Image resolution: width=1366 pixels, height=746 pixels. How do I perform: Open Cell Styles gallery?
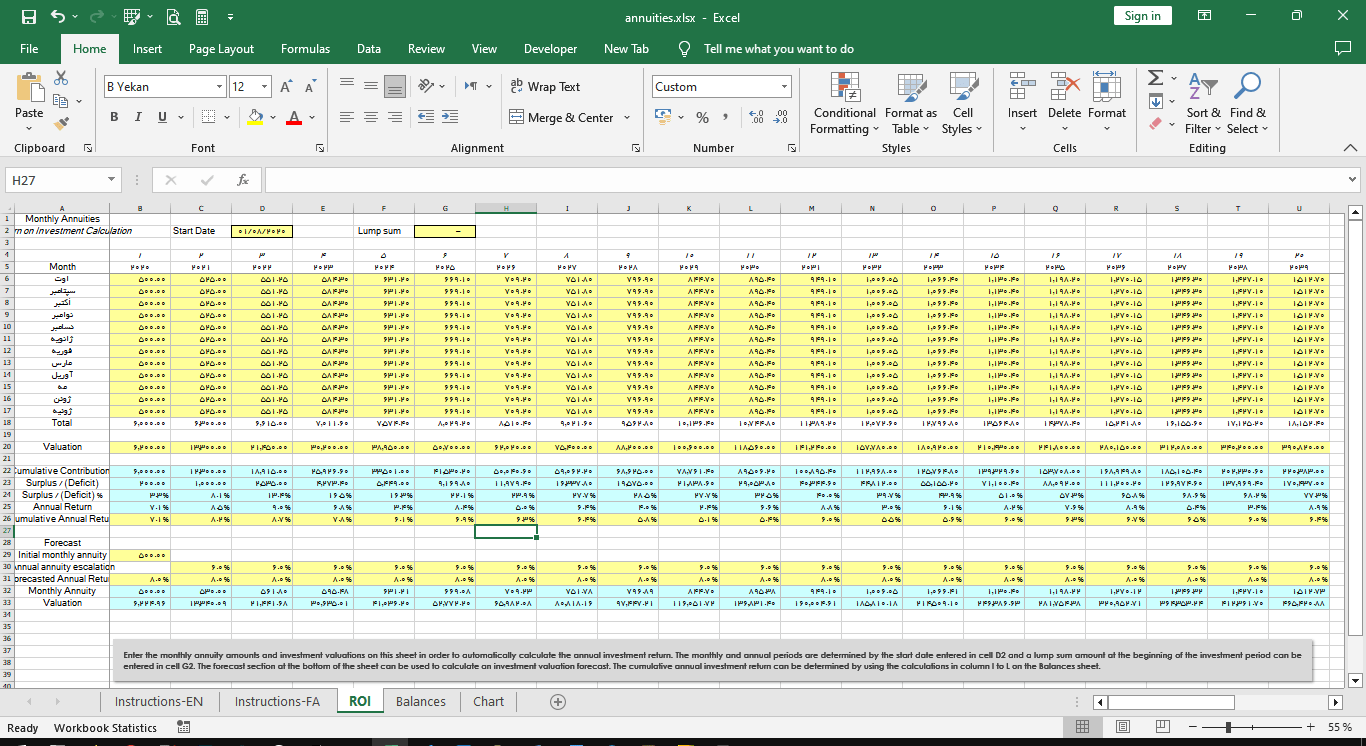click(x=962, y=103)
